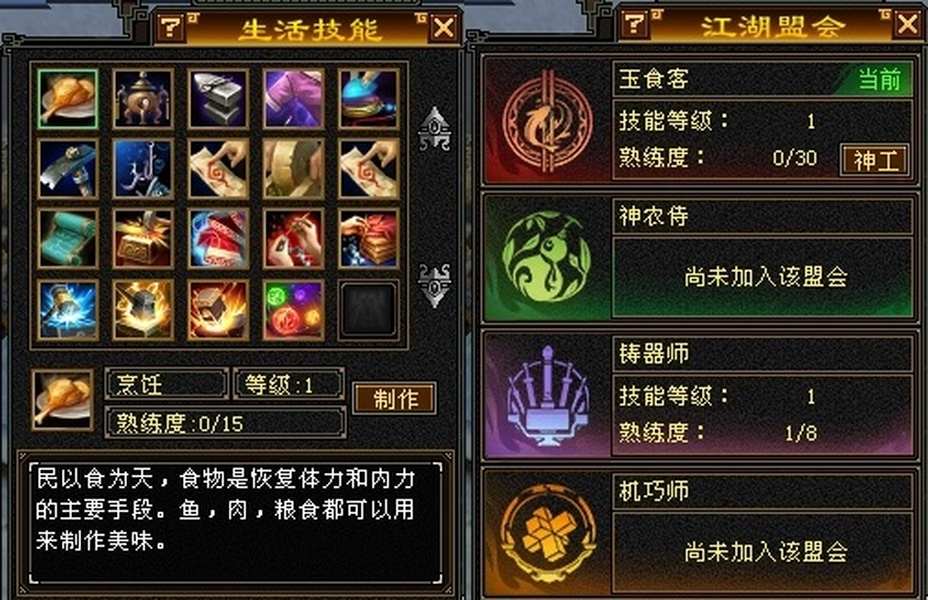Image resolution: width=928 pixels, height=600 pixels.
Task: Click the skill list scroll up arrow
Action: tap(435, 129)
